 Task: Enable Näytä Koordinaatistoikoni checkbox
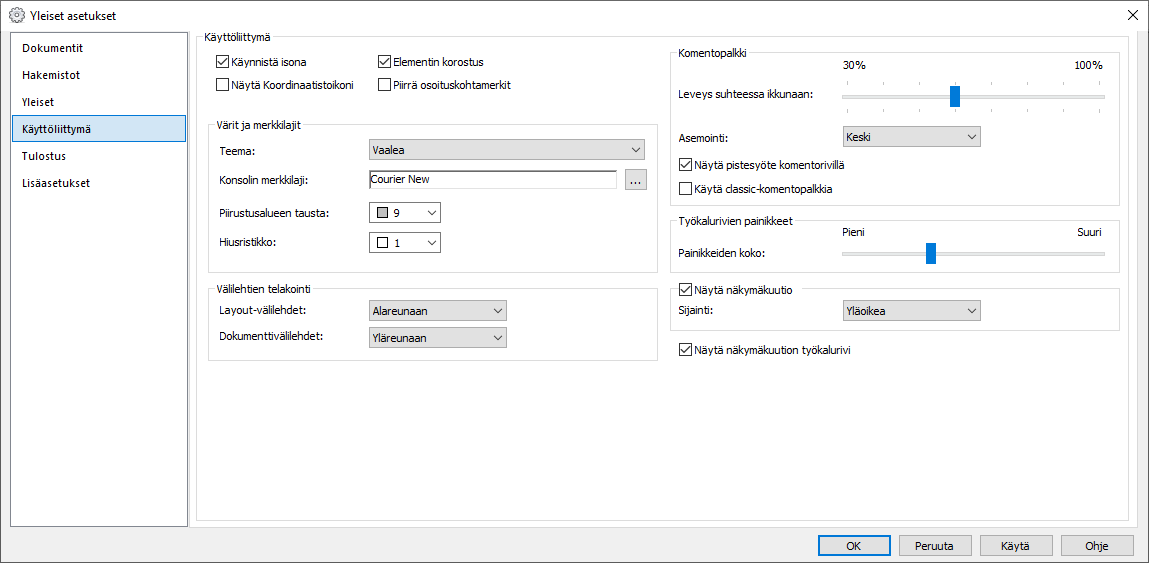tap(223, 85)
